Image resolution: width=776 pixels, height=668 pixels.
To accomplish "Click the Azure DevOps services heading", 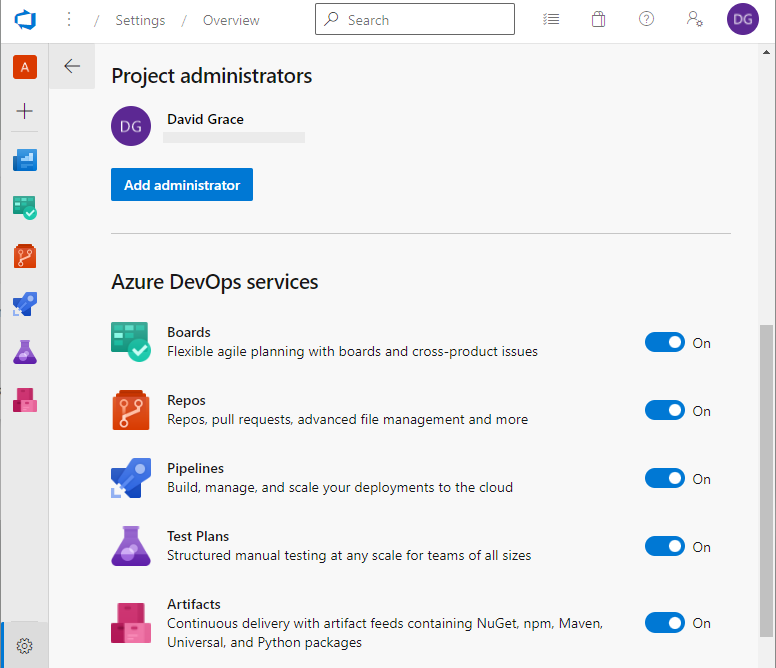I will click(214, 282).
